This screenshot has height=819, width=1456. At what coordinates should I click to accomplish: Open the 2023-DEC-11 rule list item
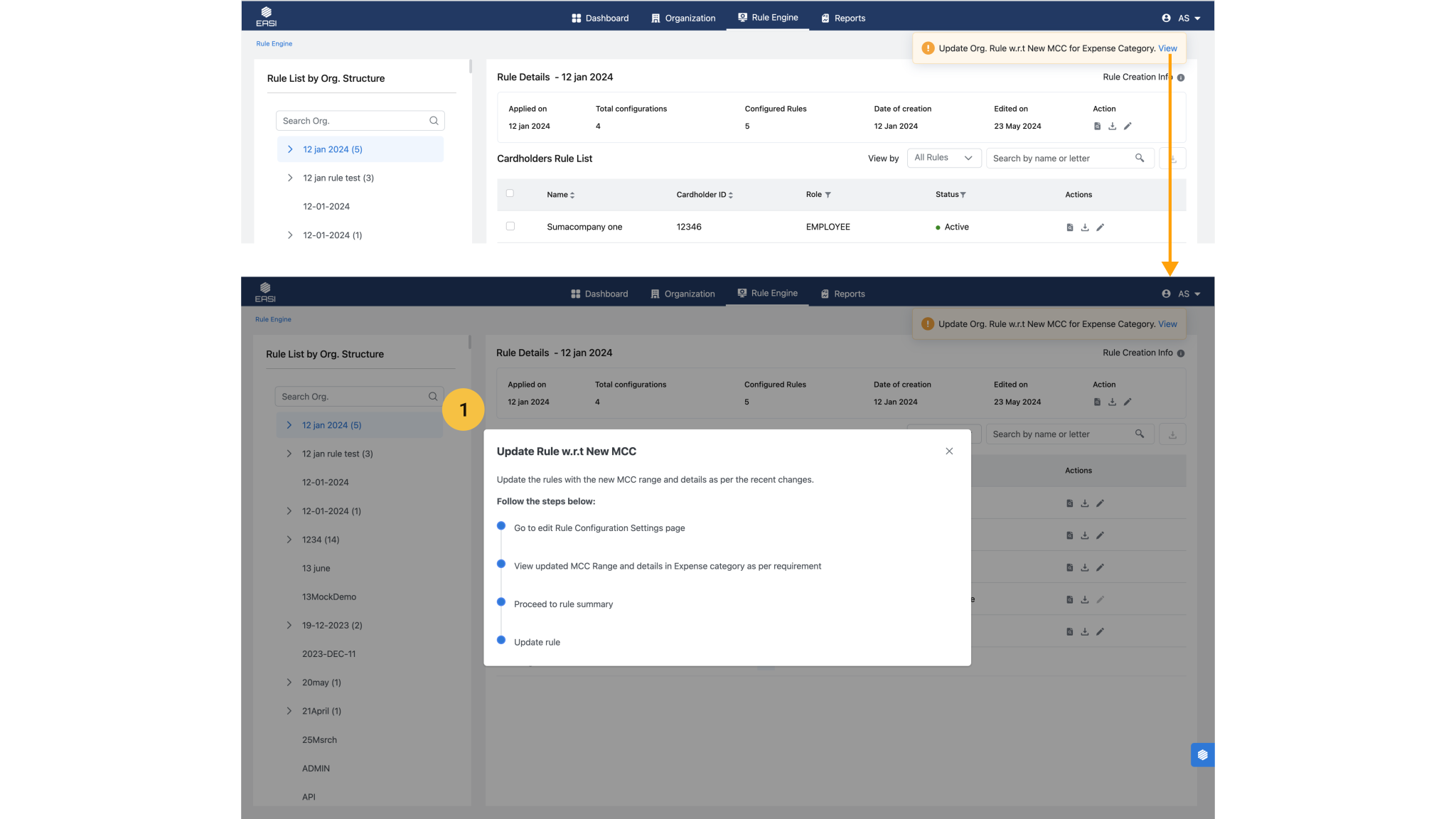click(x=328, y=654)
